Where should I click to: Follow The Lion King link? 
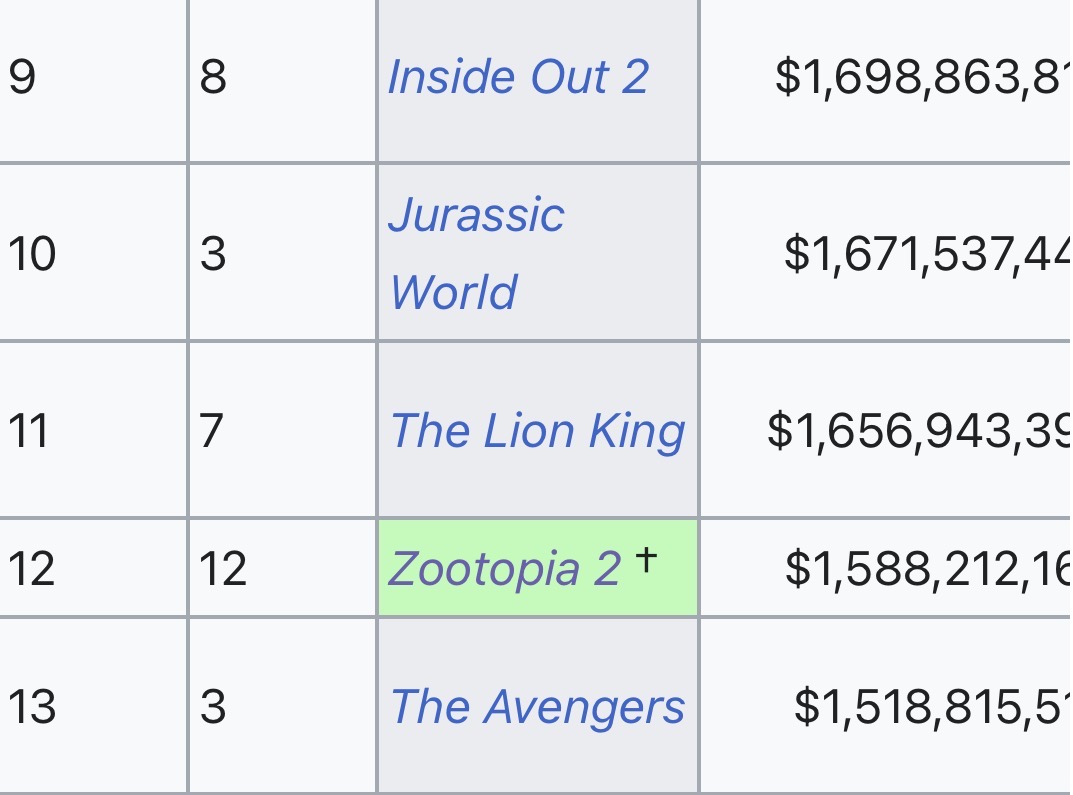click(x=537, y=431)
